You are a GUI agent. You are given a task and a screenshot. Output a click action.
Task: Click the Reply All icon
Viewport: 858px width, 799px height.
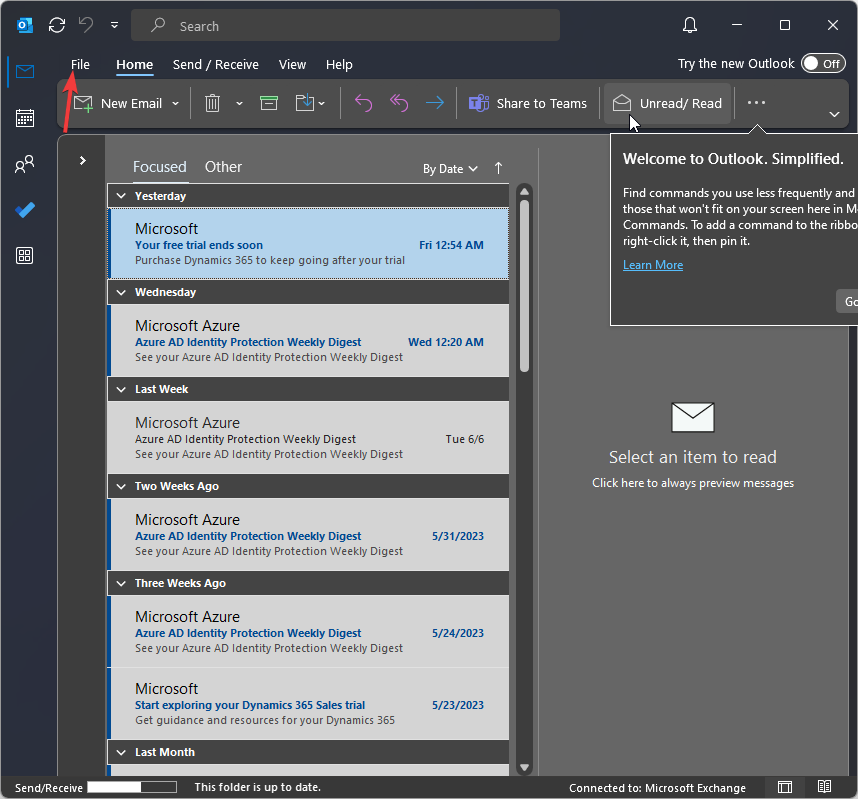tap(399, 103)
